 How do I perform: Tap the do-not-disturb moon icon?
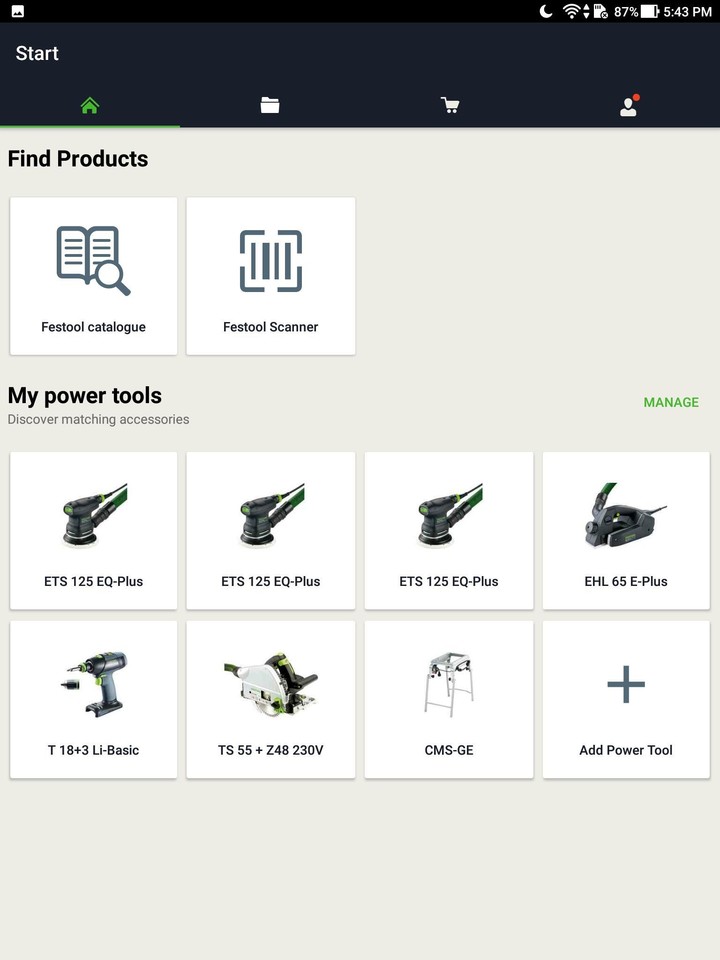coord(546,11)
